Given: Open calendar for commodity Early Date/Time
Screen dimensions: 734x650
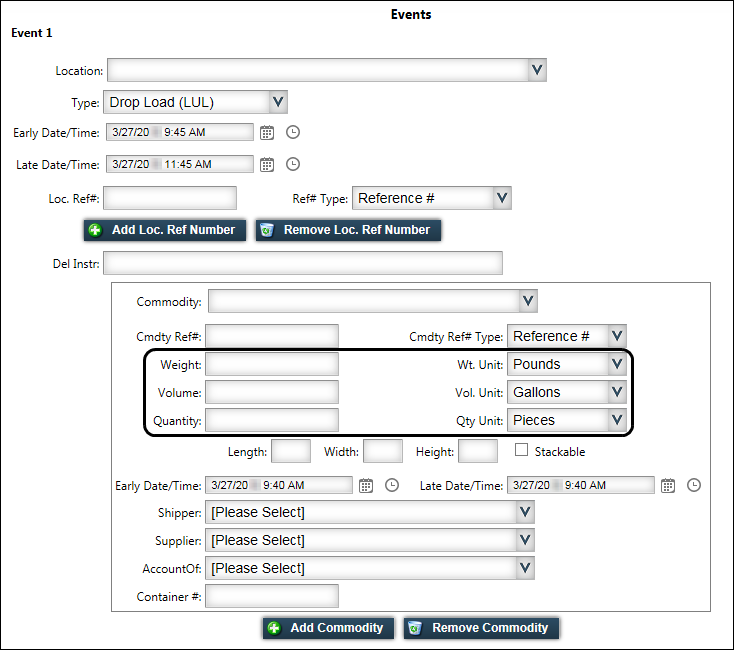Looking at the screenshot, I should click(366, 486).
